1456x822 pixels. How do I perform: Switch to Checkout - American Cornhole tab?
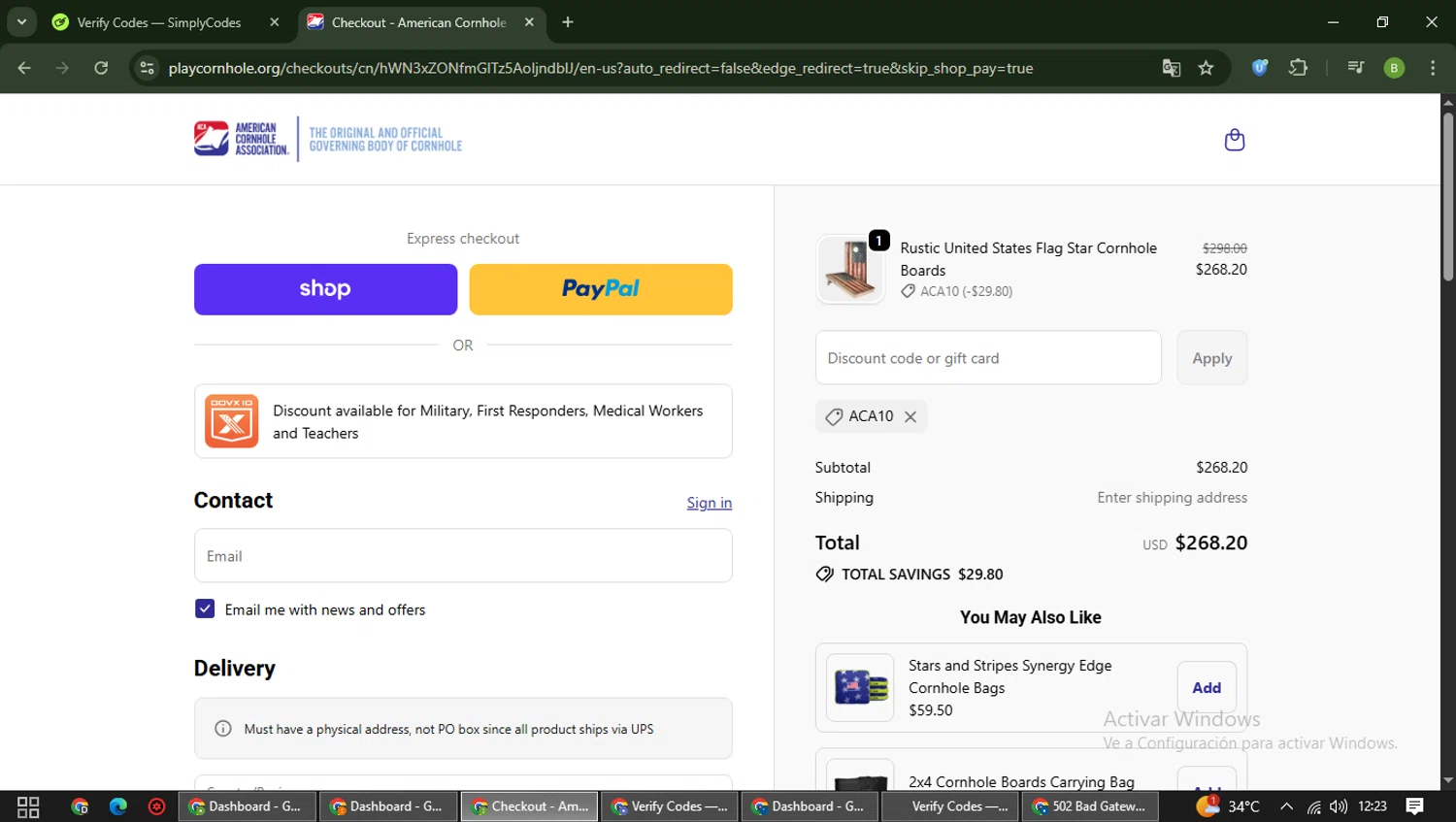421,22
